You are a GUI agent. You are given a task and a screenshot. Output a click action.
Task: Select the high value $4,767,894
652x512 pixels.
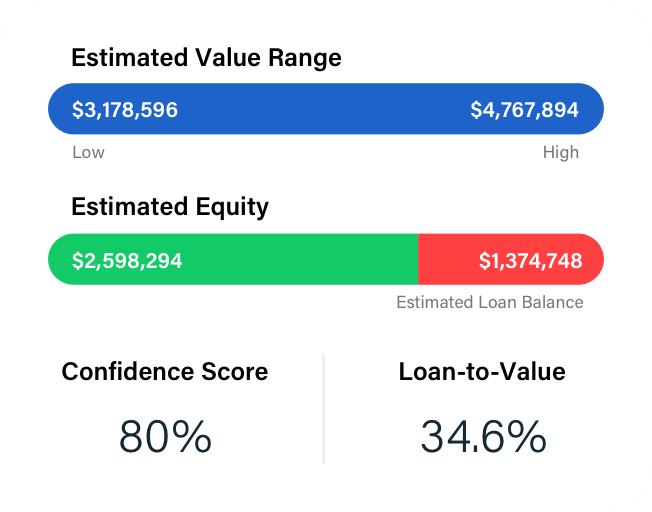pyautogui.click(x=524, y=109)
